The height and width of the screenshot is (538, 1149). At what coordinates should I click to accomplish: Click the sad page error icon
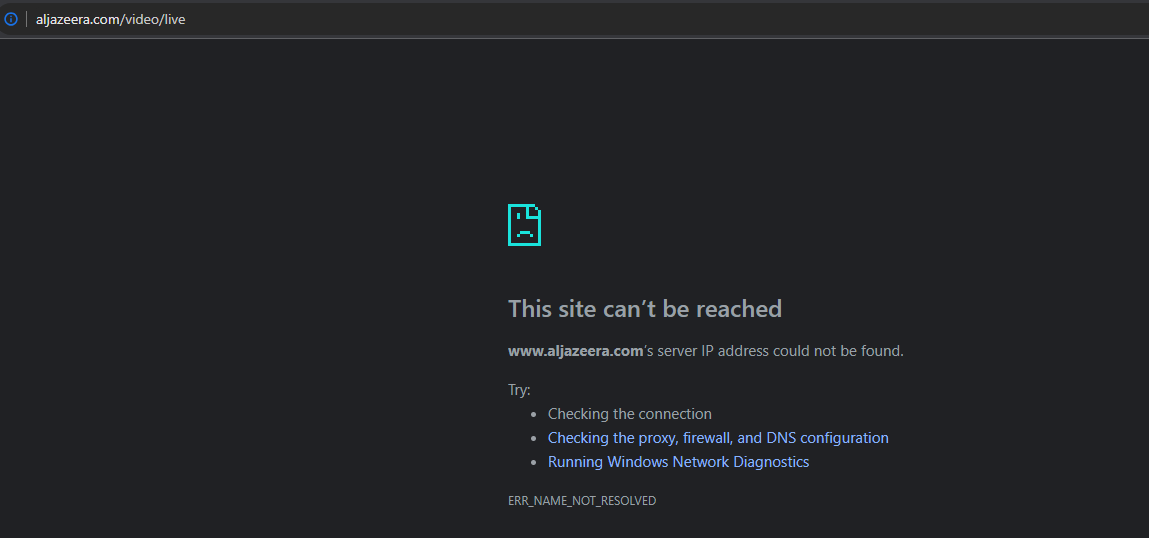(x=525, y=225)
